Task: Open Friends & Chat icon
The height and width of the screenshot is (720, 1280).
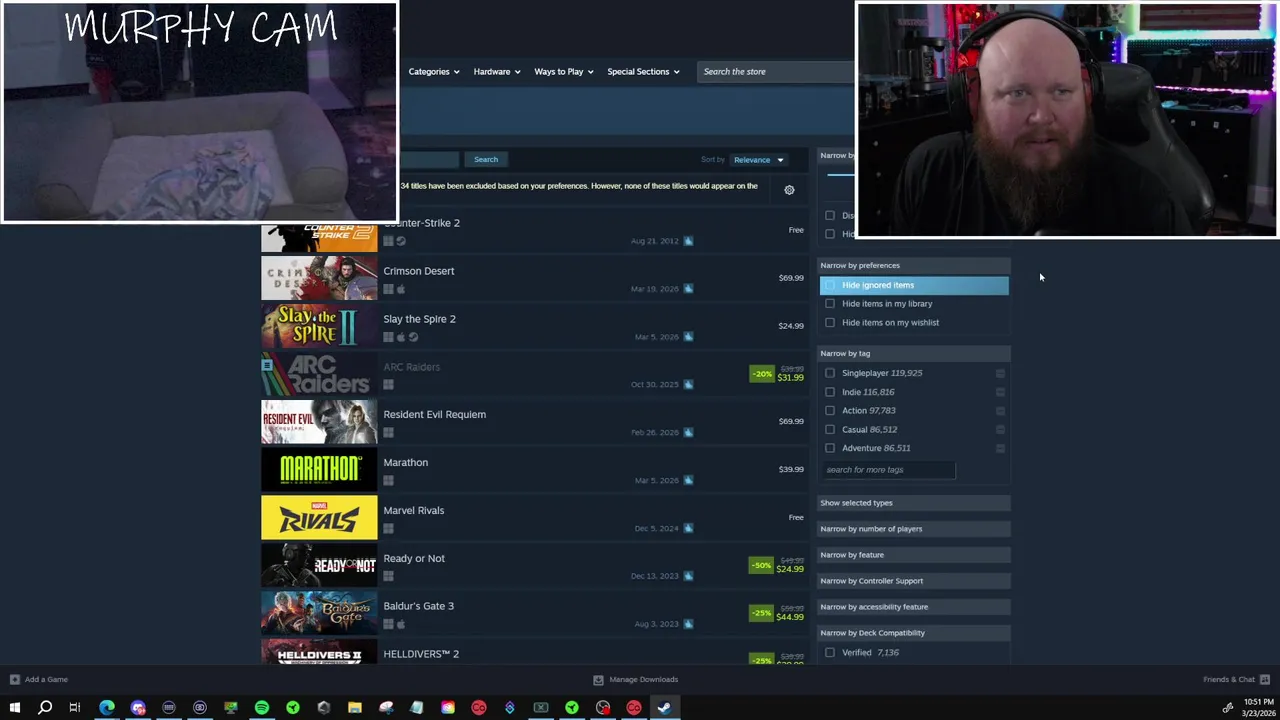Action: click(1265, 679)
